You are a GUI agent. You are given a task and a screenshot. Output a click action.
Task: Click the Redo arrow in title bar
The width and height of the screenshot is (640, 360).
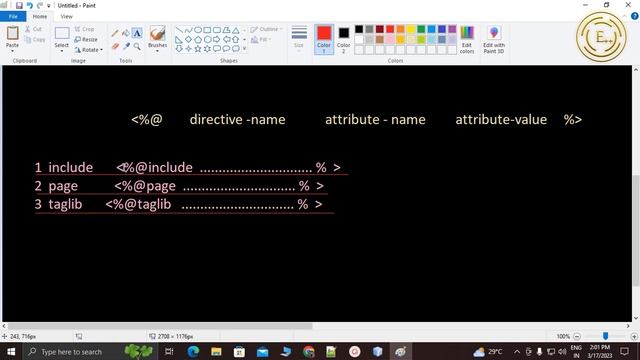pos(40,5)
